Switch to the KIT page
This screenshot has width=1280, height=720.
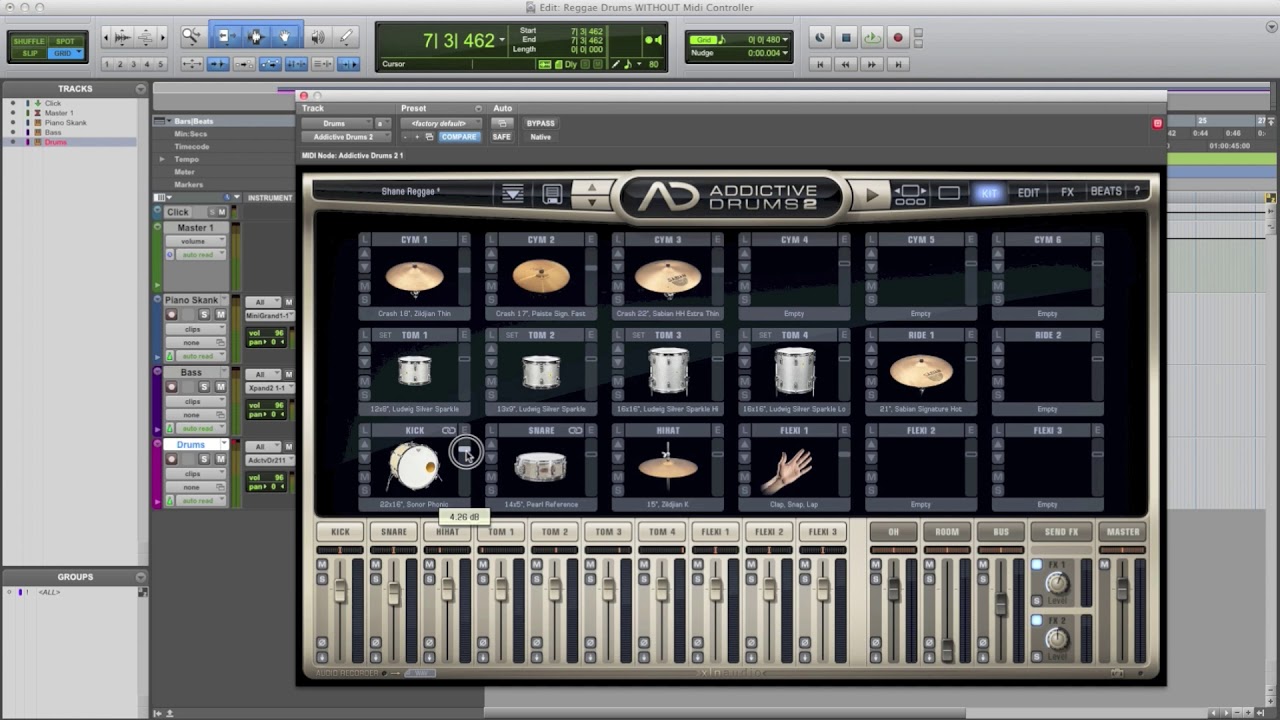coord(989,193)
